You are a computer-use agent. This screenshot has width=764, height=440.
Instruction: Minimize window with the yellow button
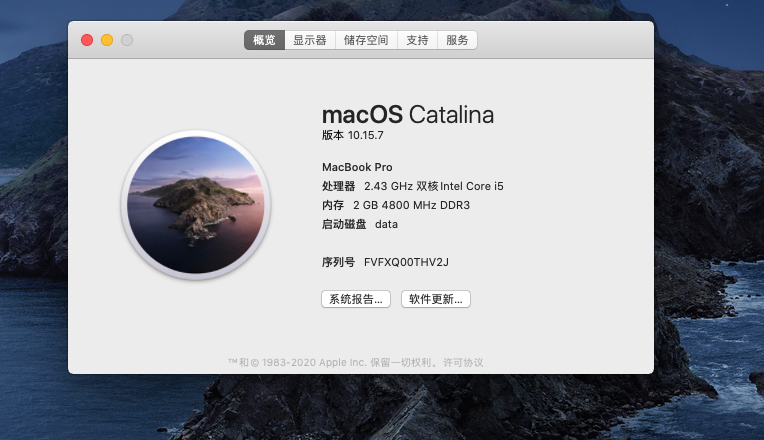[107, 40]
